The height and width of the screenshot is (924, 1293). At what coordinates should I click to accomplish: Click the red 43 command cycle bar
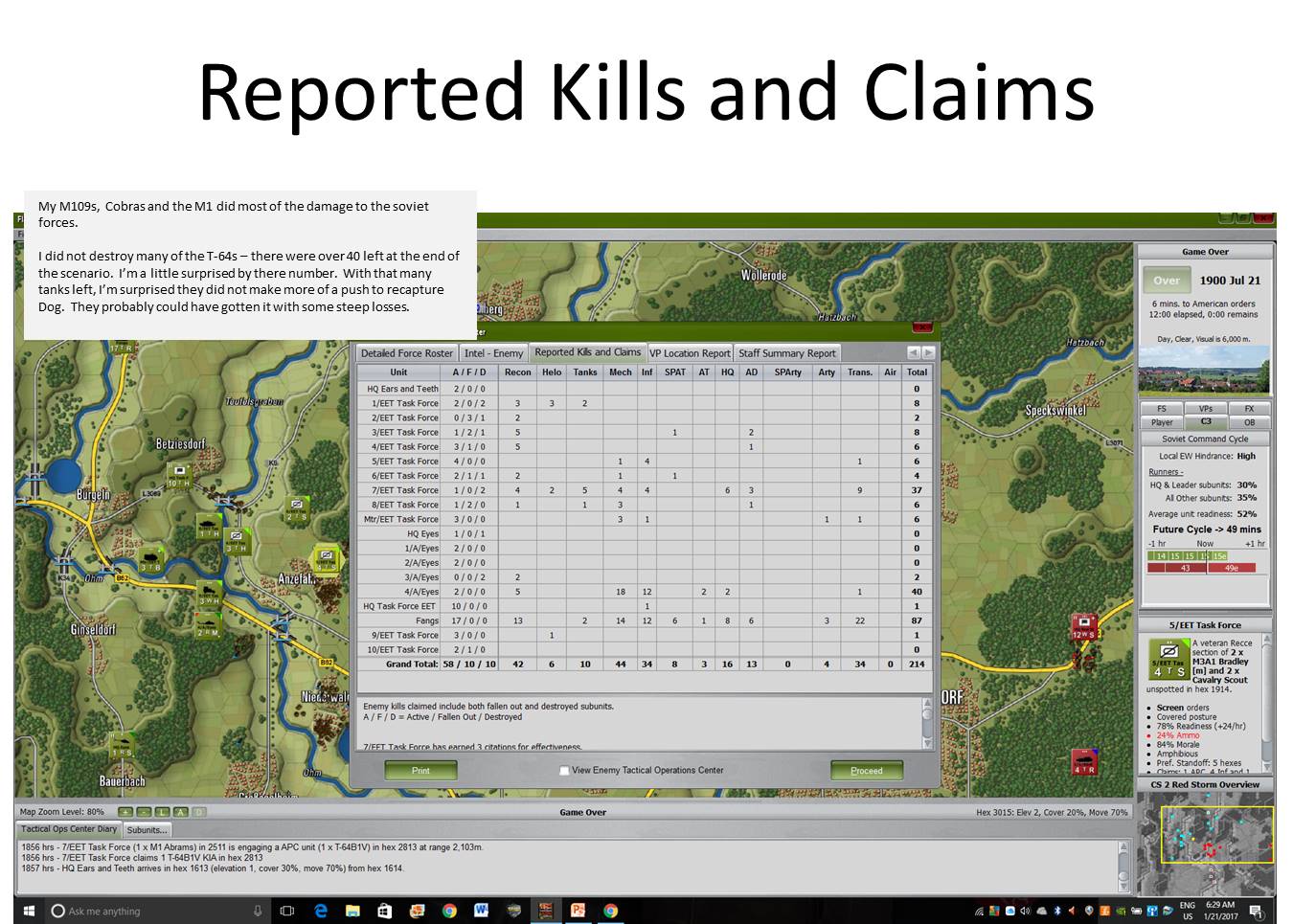coord(1185,568)
